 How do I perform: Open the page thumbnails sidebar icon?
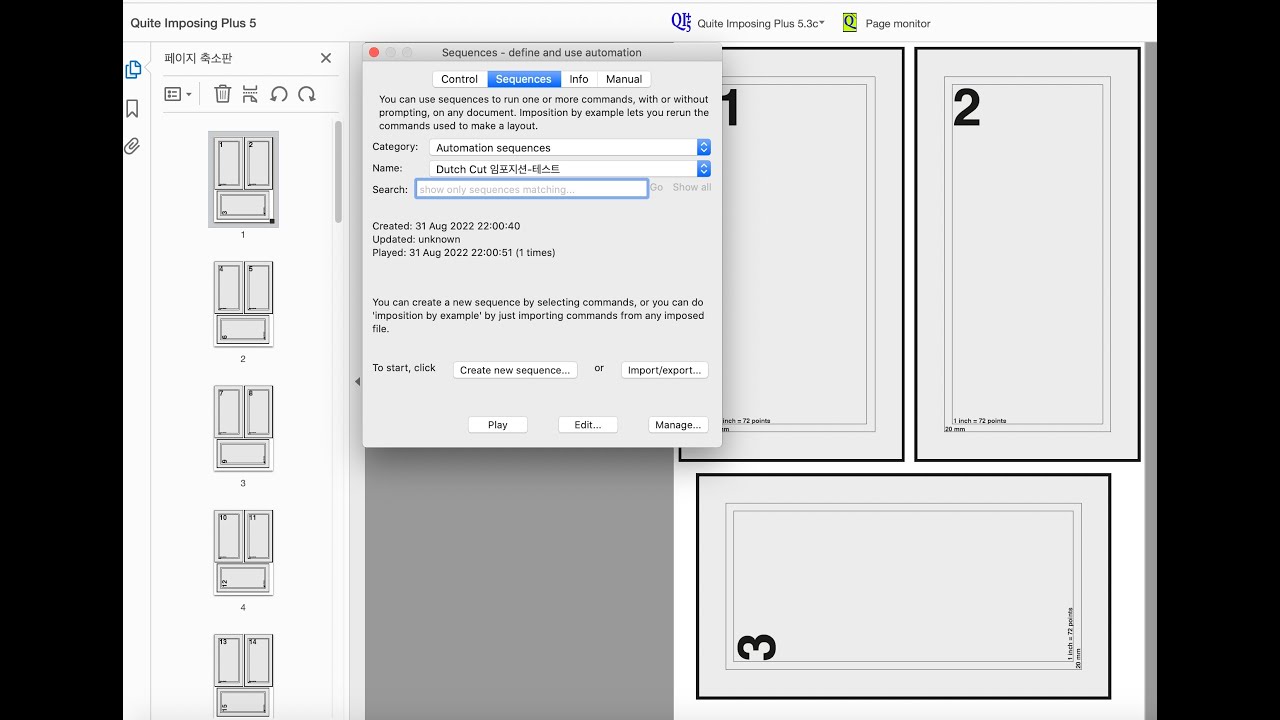132,70
